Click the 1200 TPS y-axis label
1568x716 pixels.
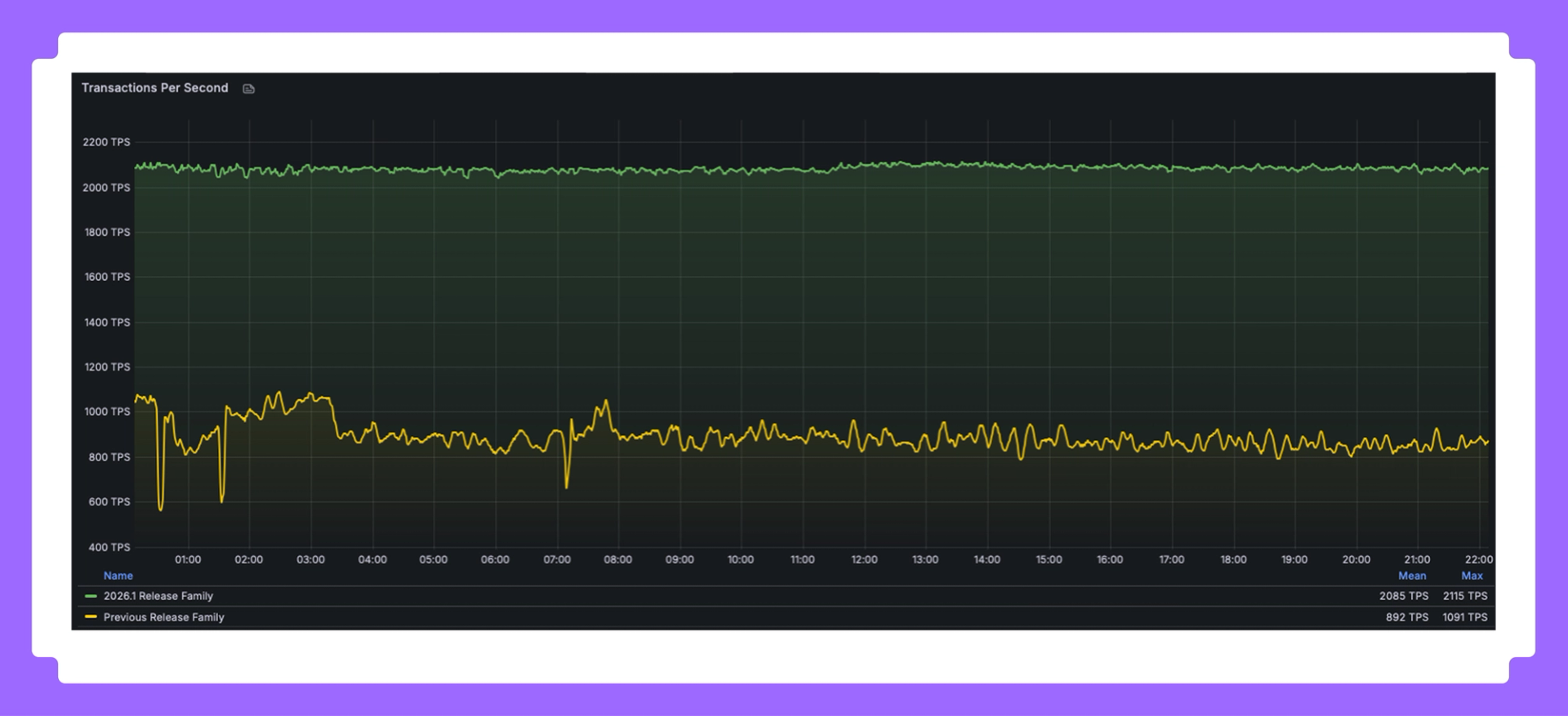[x=107, y=367]
